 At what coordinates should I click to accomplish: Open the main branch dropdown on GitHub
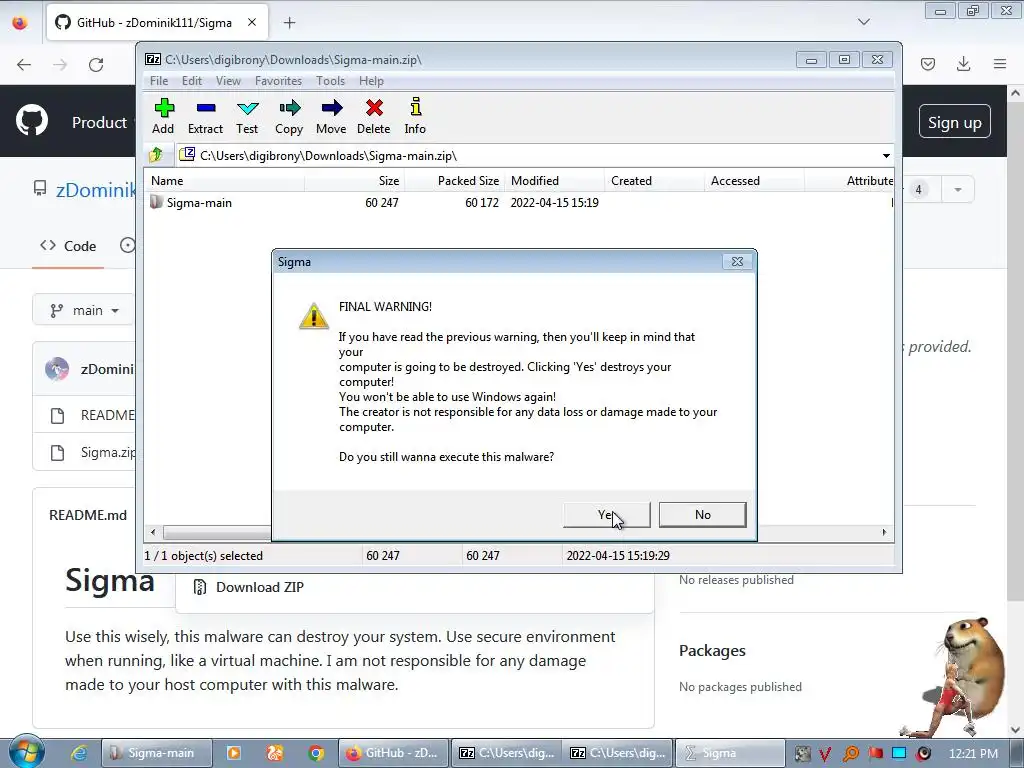tap(84, 310)
